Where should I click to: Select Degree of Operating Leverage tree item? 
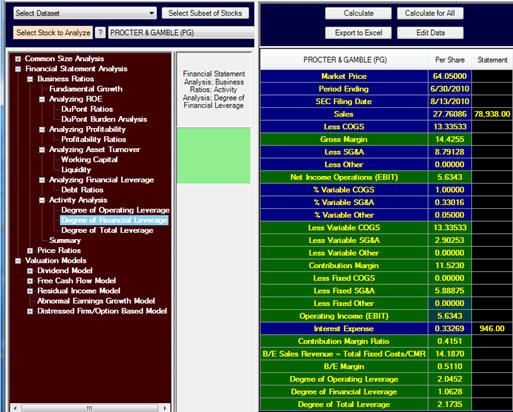click(115, 210)
